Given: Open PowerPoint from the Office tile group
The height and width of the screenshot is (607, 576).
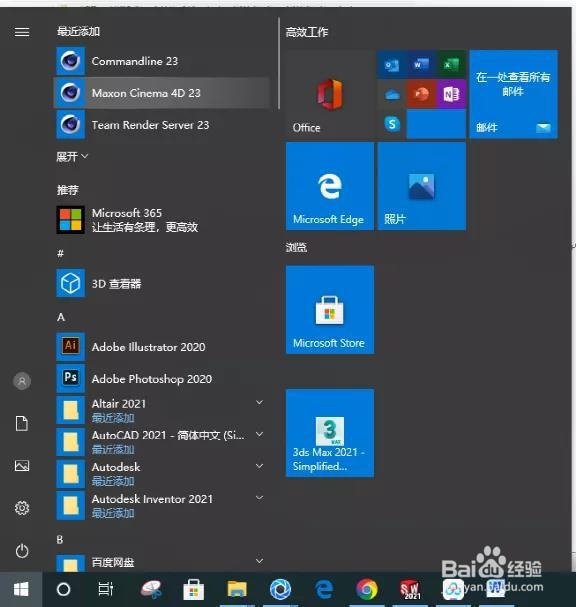Looking at the screenshot, I should coord(421,94).
